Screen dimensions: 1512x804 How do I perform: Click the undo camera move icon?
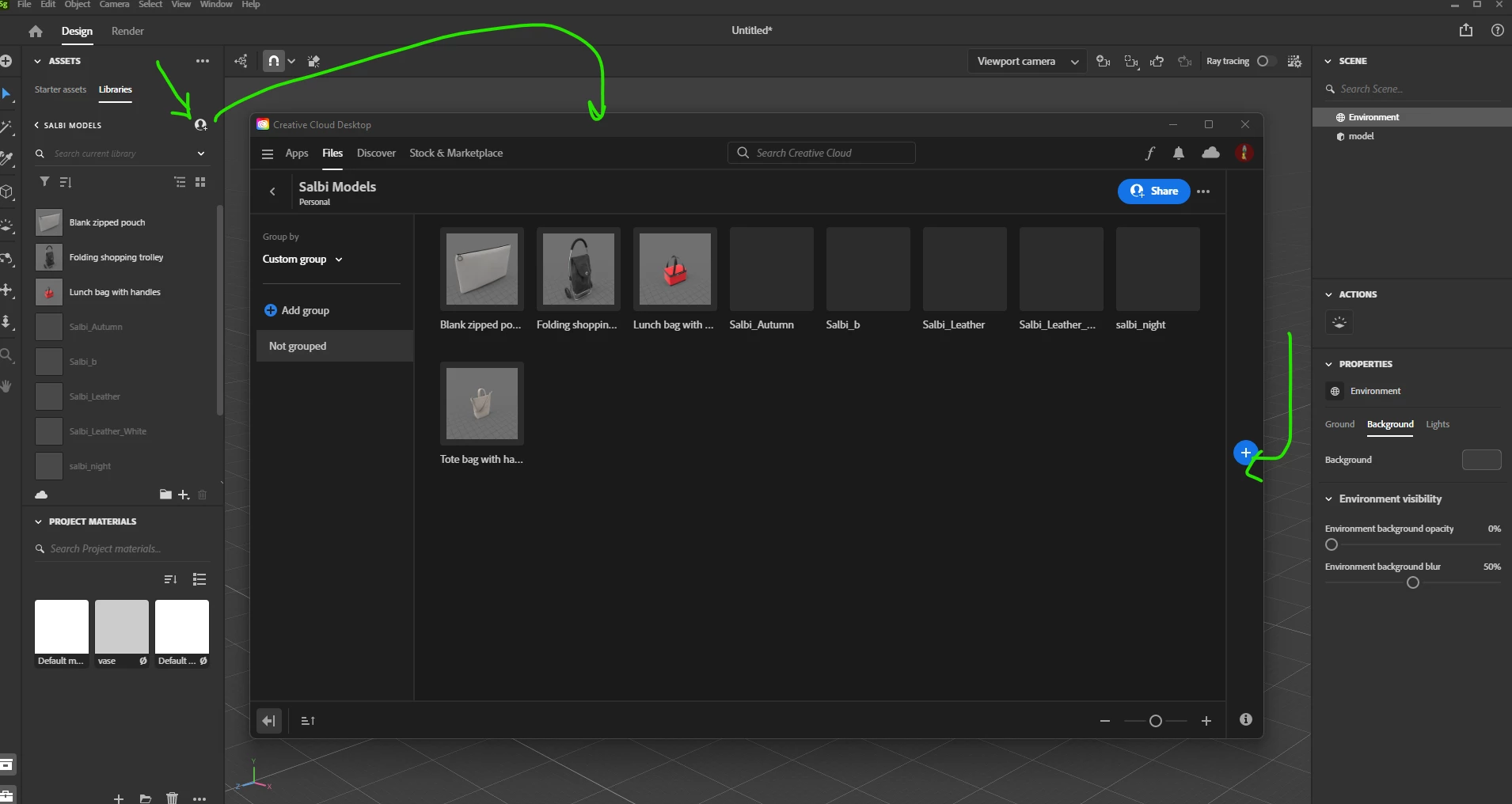[1157, 61]
